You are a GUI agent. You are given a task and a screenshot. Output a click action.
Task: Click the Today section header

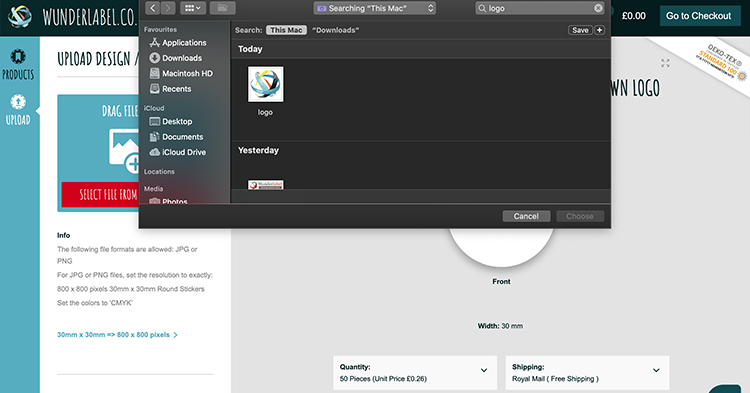coord(250,49)
